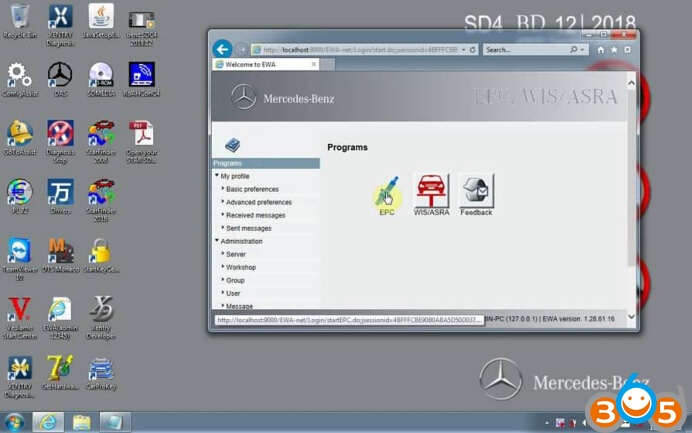Select benz SDC4 2018.12 video file

142,28
